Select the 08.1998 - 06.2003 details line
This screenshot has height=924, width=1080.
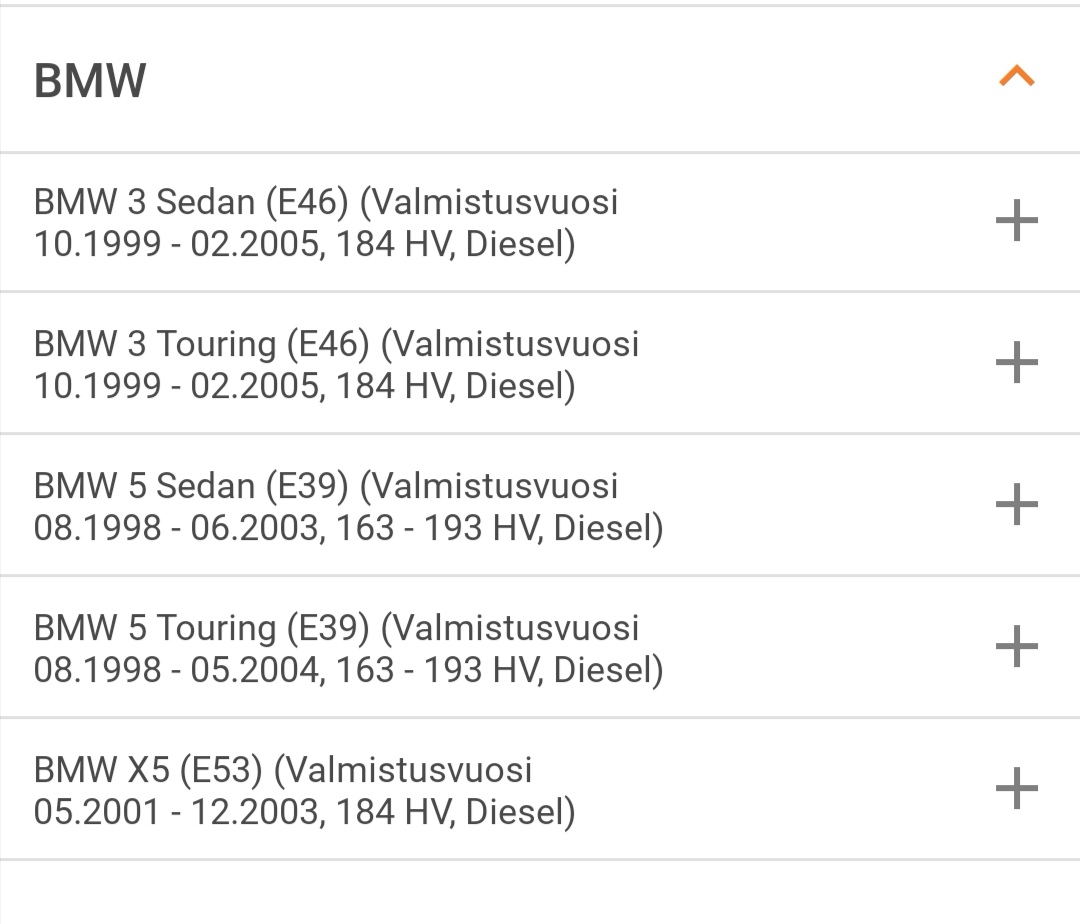(x=349, y=528)
